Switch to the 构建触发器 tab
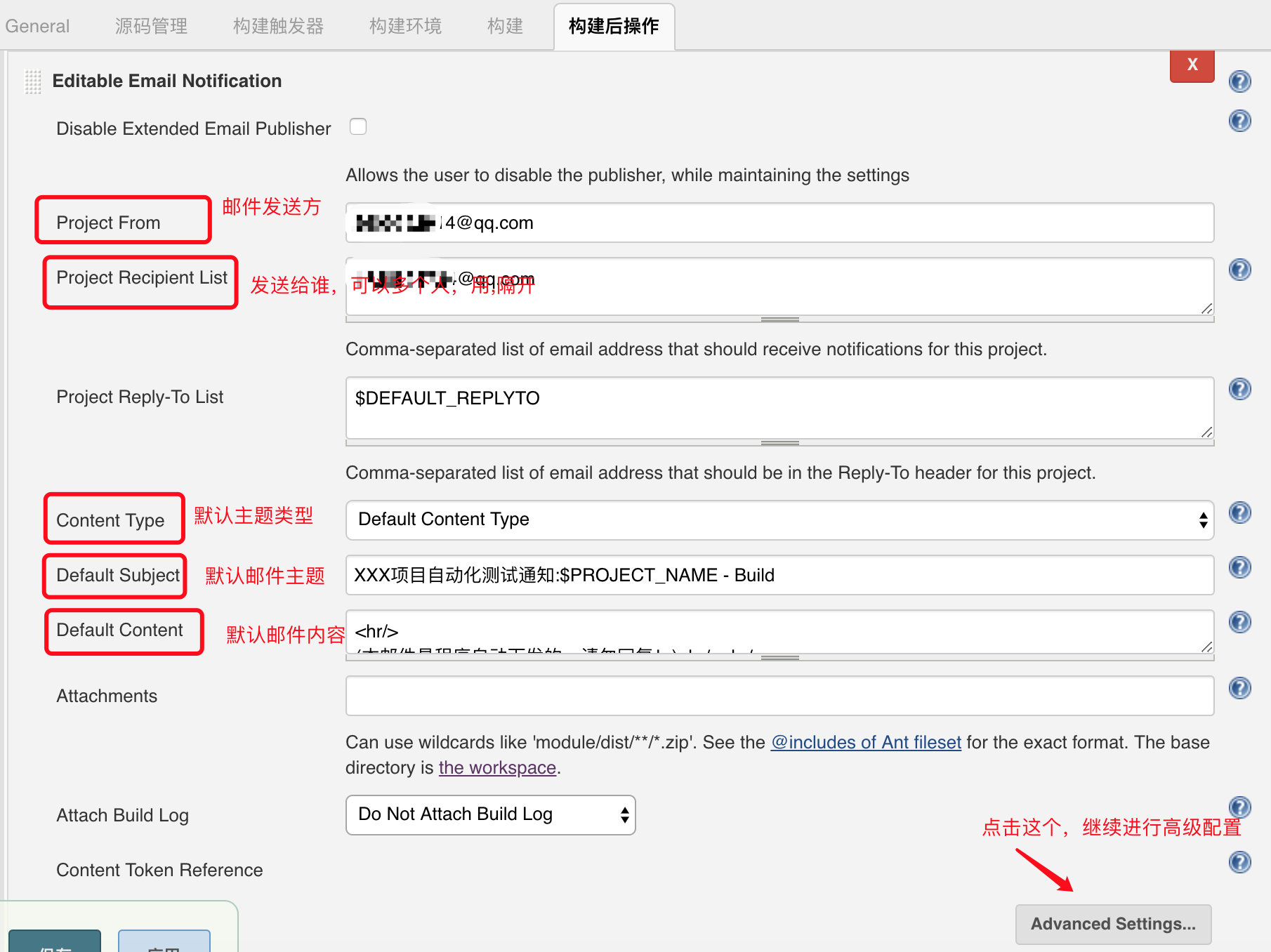Viewport: 1271px width, 952px height. pyautogui.click(x=278, y=26)
